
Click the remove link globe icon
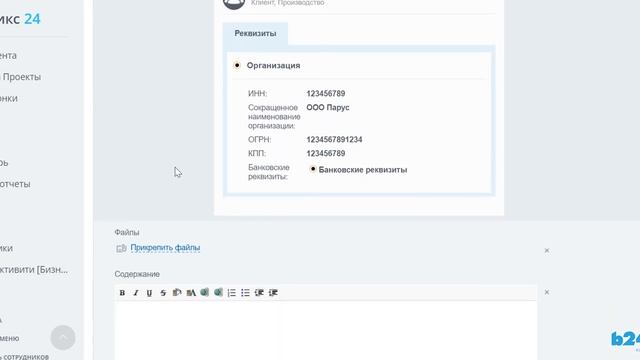(x=218, y=292)
